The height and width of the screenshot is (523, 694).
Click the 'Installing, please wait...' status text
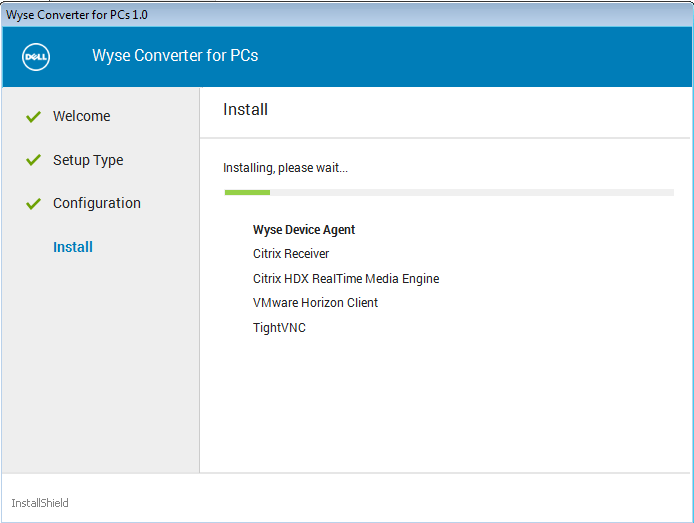285,168
